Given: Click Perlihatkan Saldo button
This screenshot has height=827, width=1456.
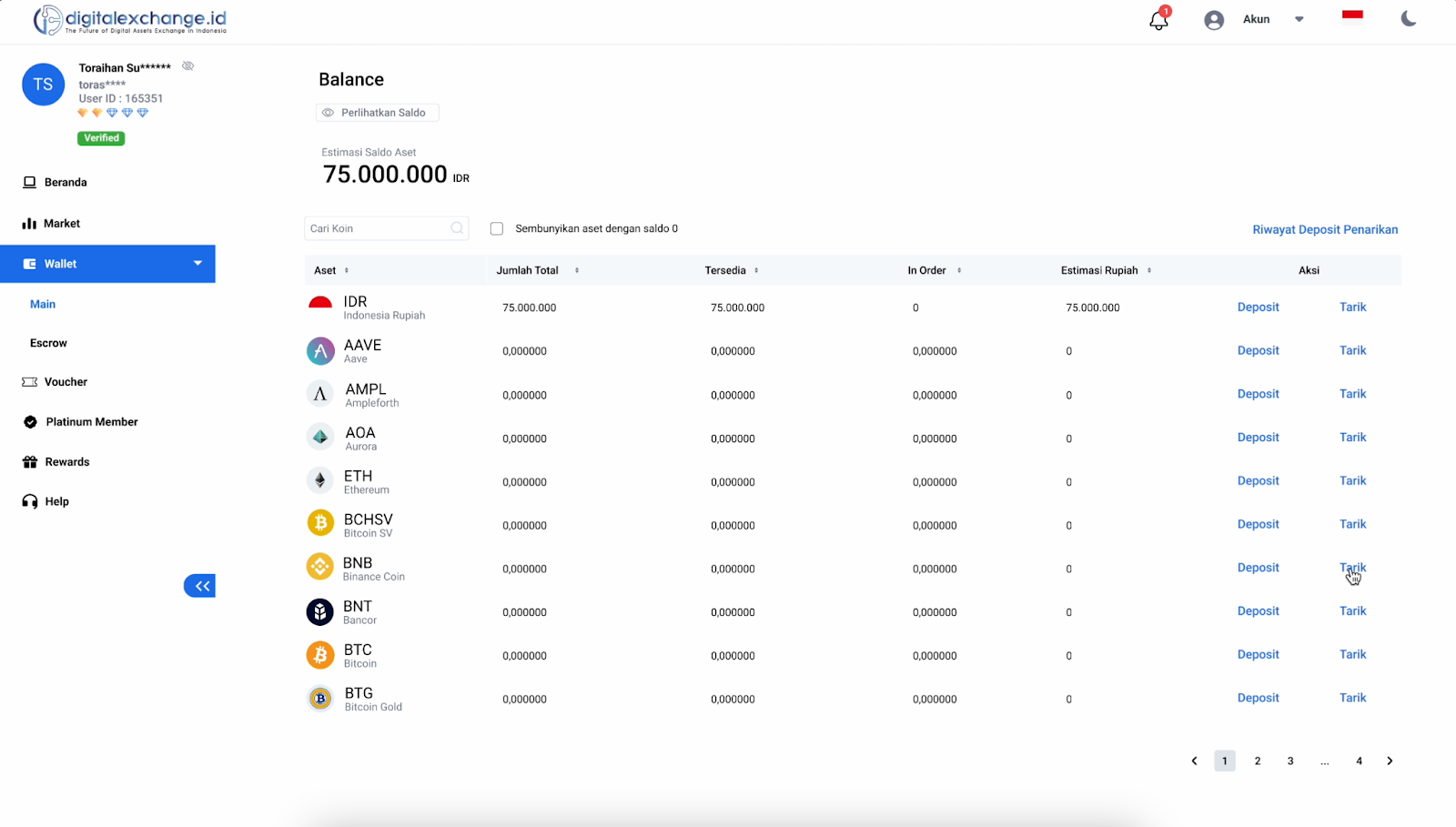Looking at the screenshot, I should click(378, 113).
